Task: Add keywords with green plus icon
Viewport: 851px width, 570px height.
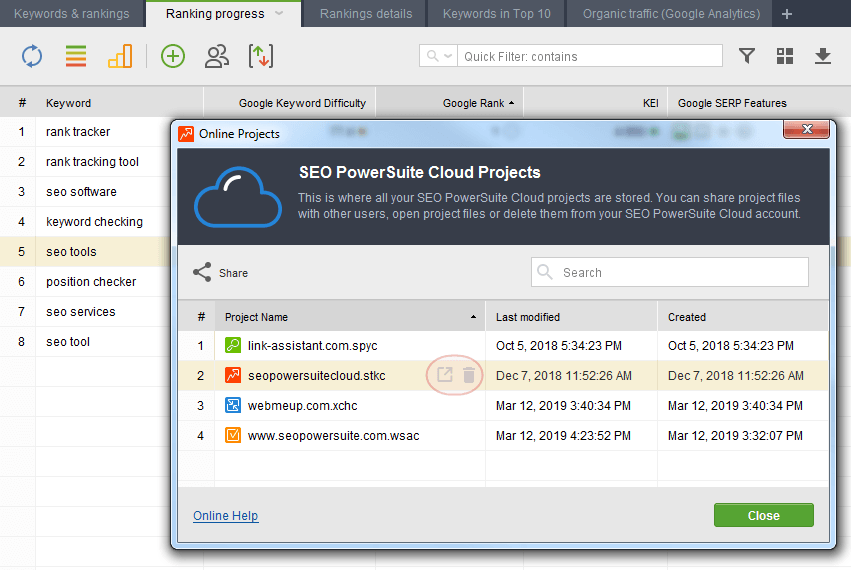Action: [173, 56]
